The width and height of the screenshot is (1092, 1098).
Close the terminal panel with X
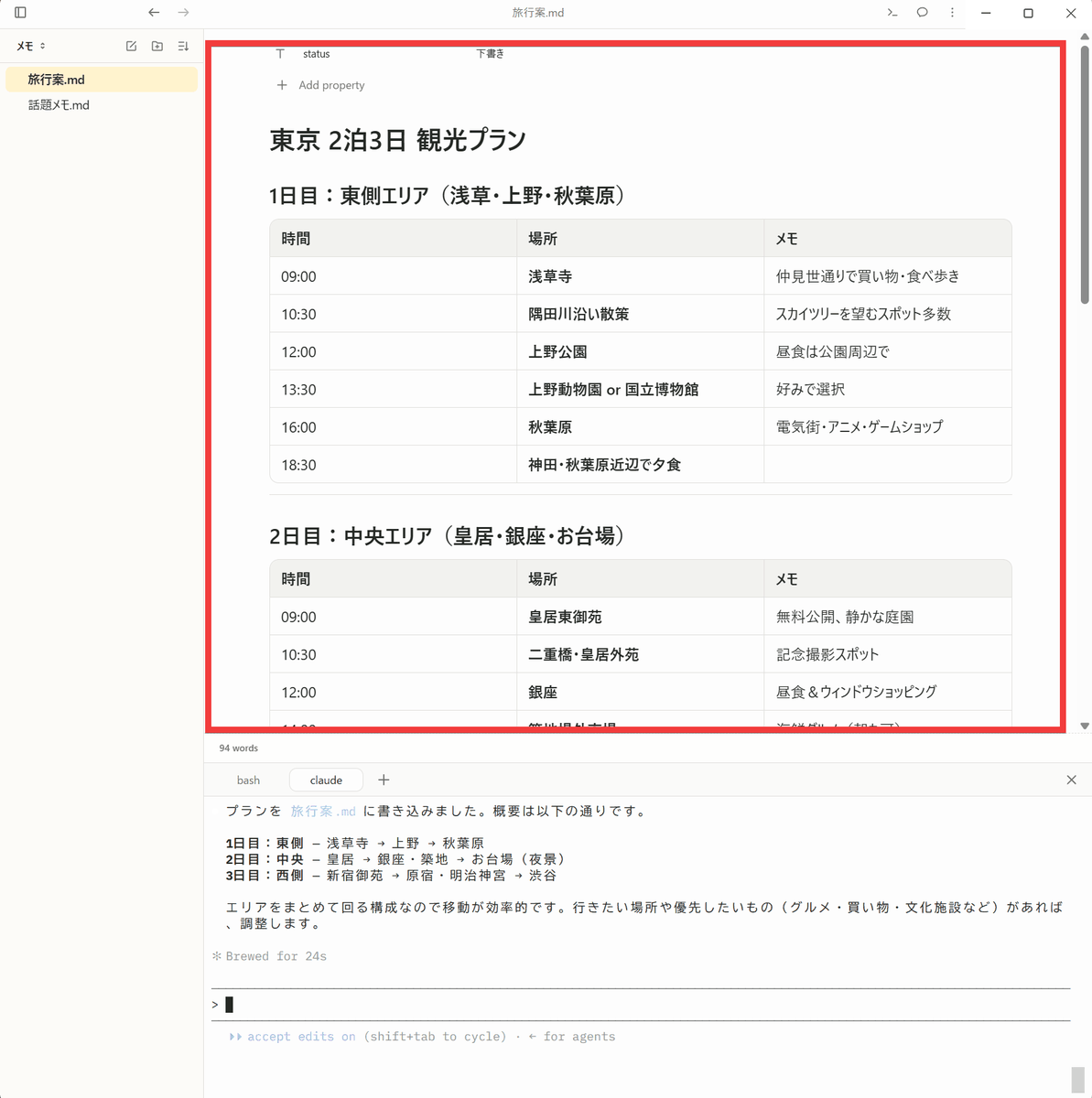point(1072,780)
